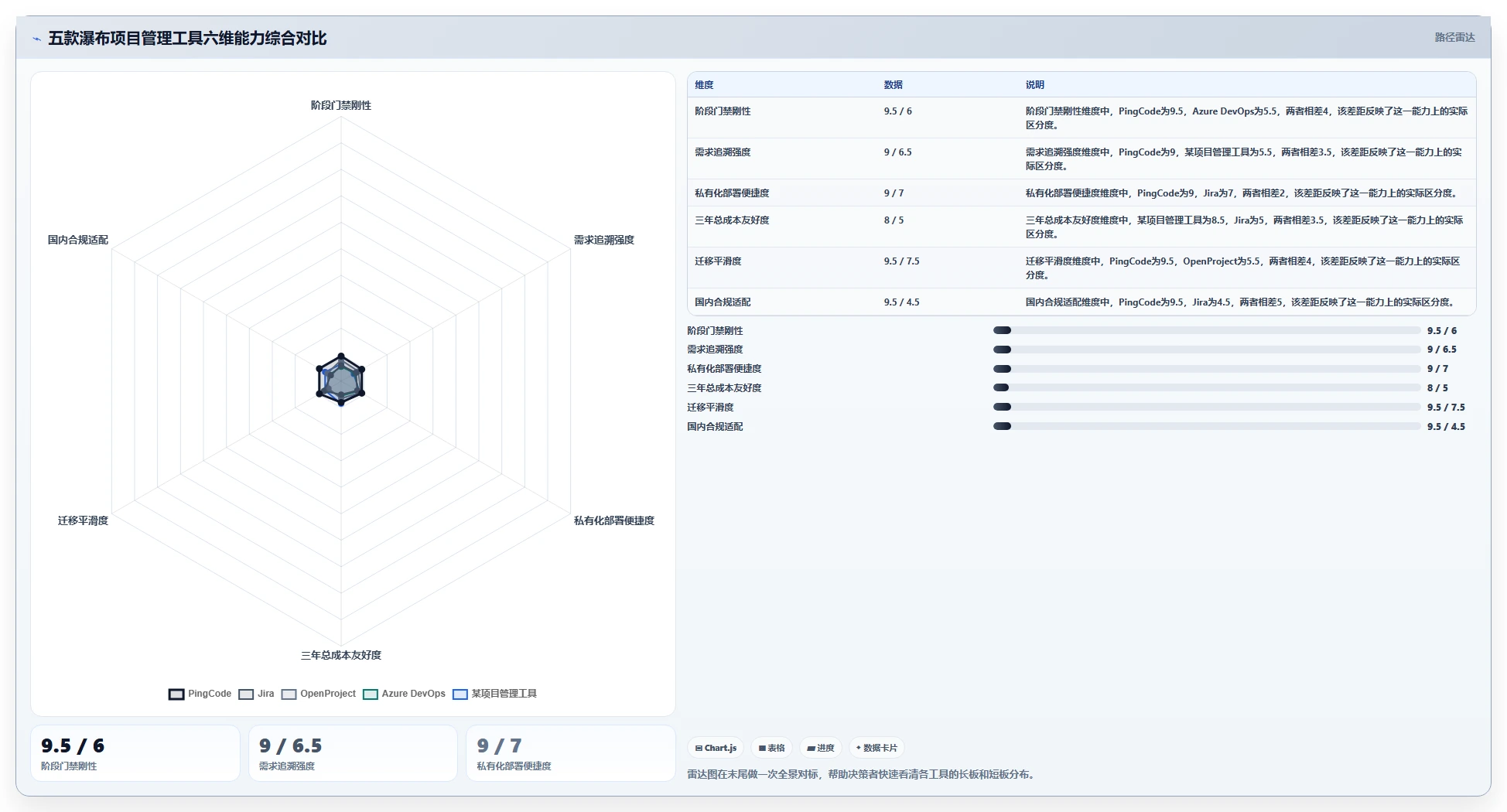Screen dimensions: 1507x812
Task: Click the 数据卡片 tag chip
Action: tap(877, 748)
